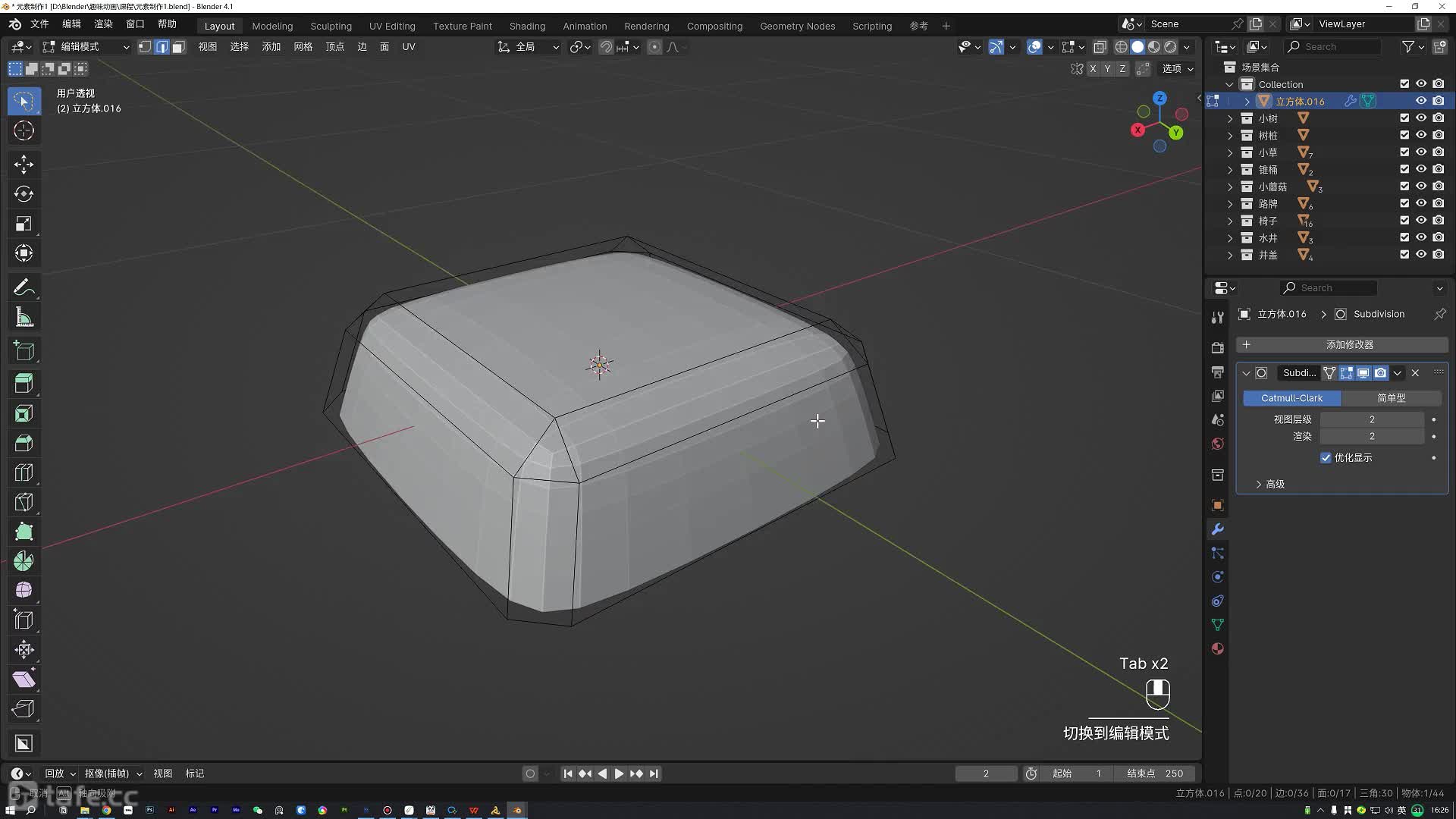Image resolution: width=1456 pixels, height=819 pixels.
Task: Activate the Measure tool
Action: pos(24,318)
